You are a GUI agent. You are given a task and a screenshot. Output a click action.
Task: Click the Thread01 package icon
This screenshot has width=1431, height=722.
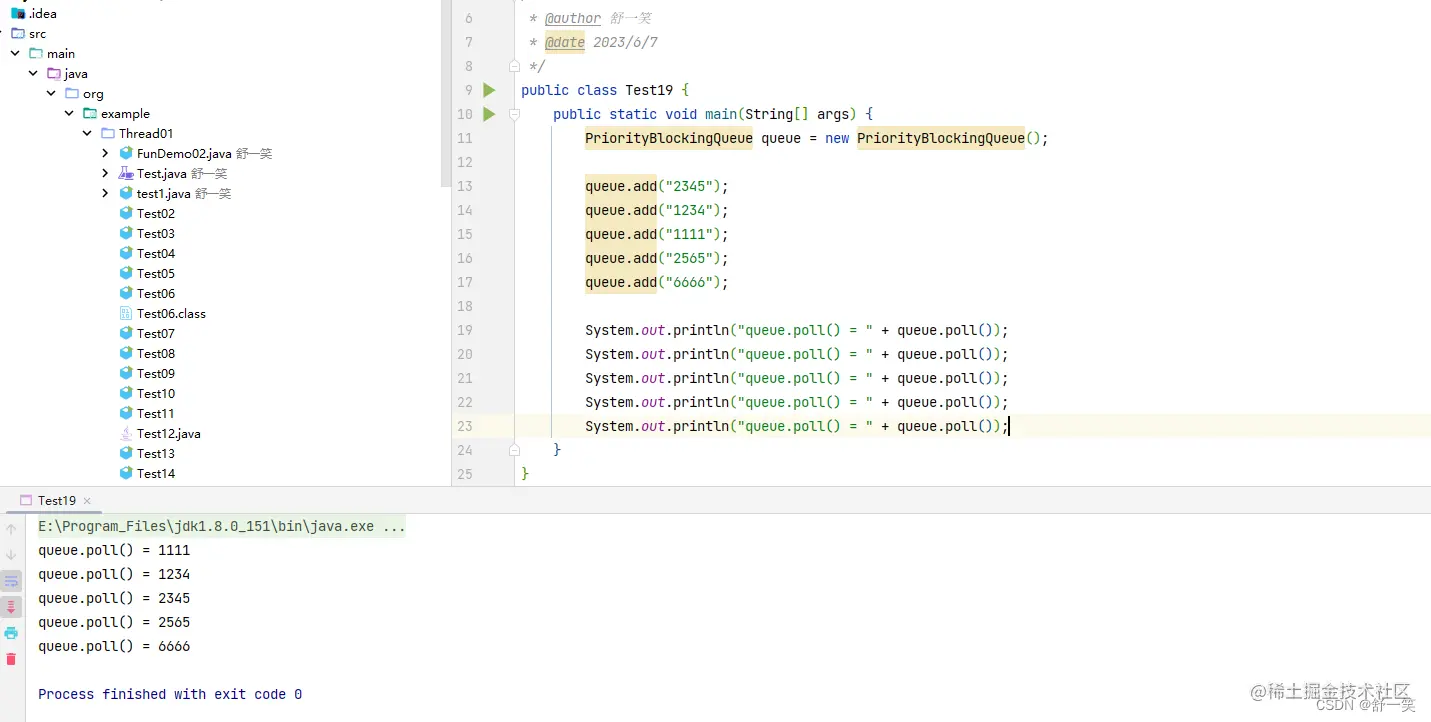[x=108, y=133]
